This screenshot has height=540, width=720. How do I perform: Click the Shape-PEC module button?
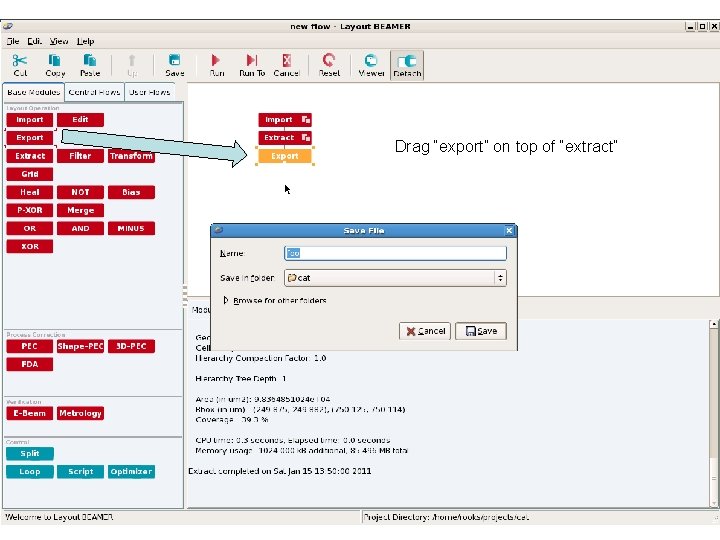80,346
